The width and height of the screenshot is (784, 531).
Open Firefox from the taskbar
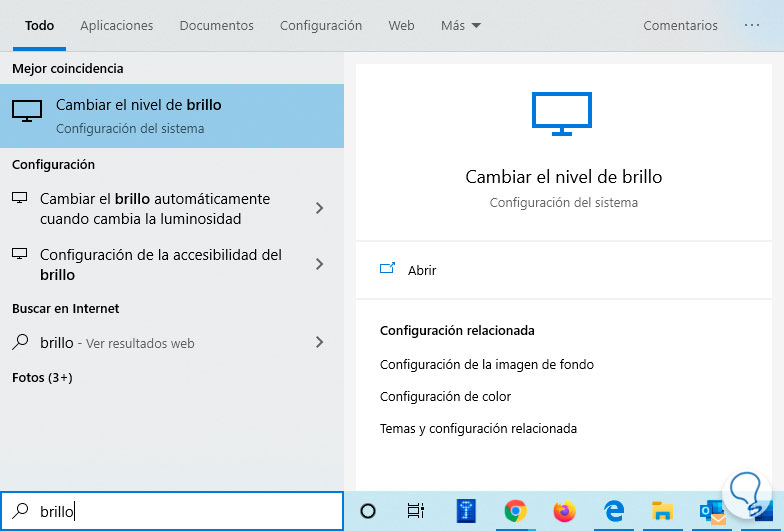click(x=564, y=511)
